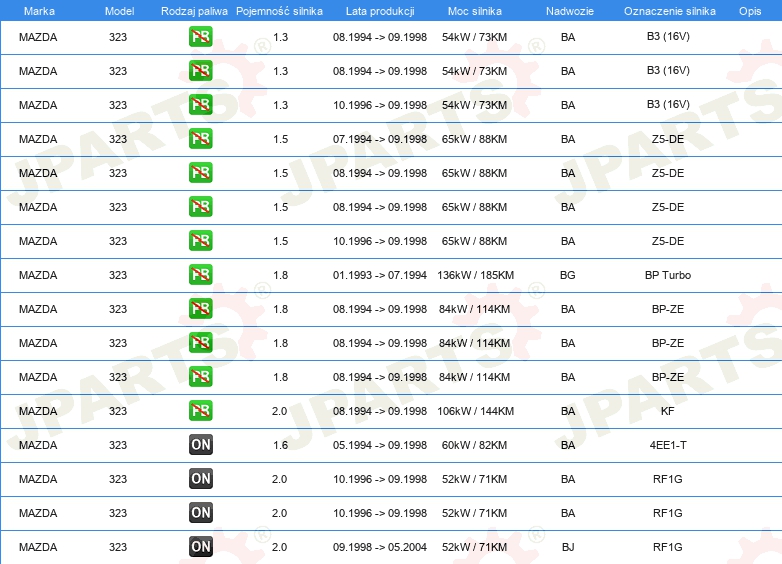Select MAZDA in the 4EE1-T row
782x564 pixels.
tap(38, 445)
